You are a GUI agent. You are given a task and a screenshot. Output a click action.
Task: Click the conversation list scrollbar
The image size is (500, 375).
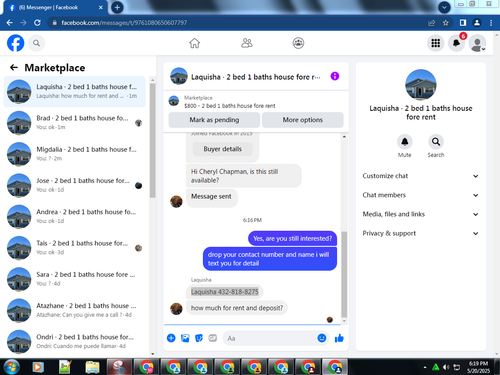pyautogui.click(x=153, y=140)
